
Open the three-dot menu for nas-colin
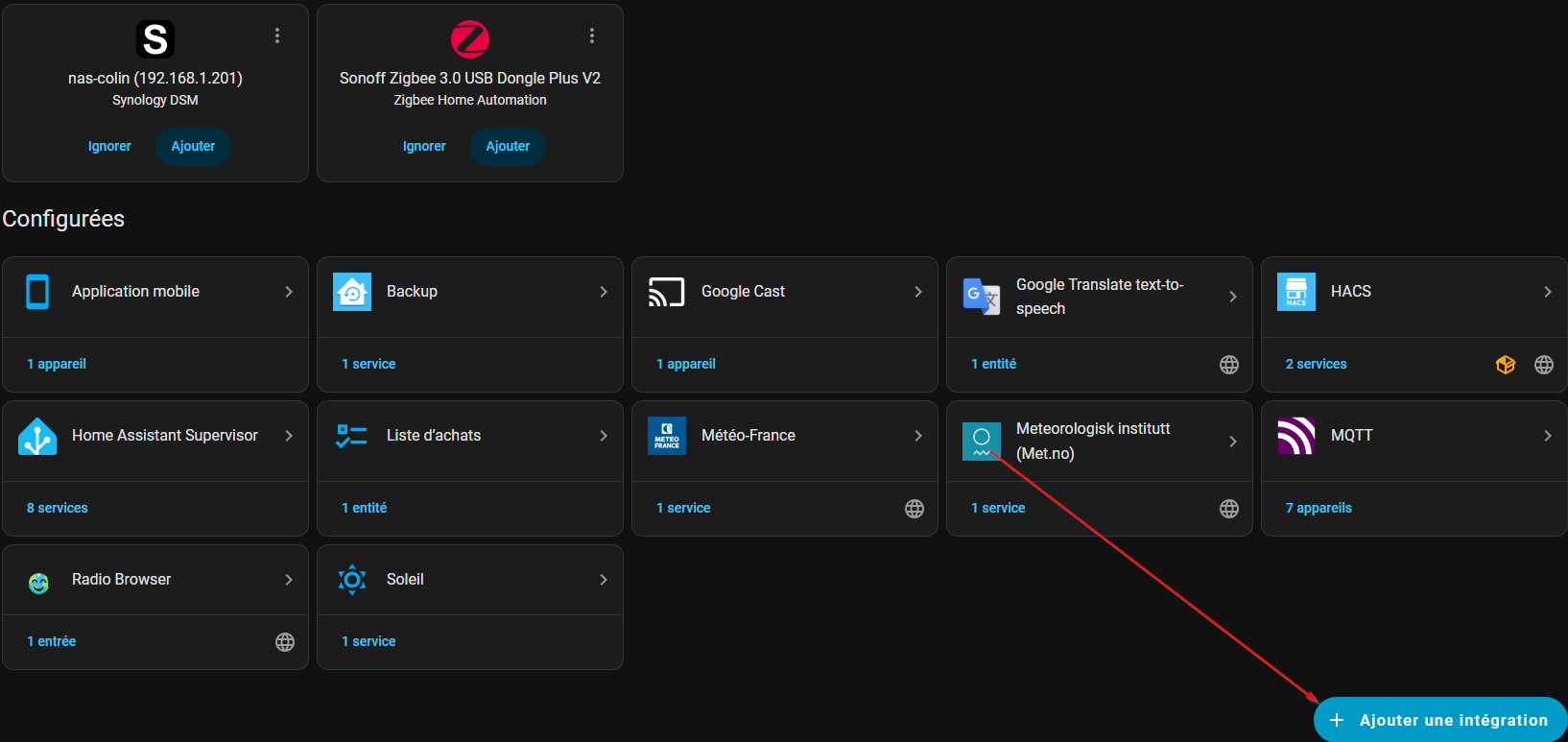click(x=277, y=36)
